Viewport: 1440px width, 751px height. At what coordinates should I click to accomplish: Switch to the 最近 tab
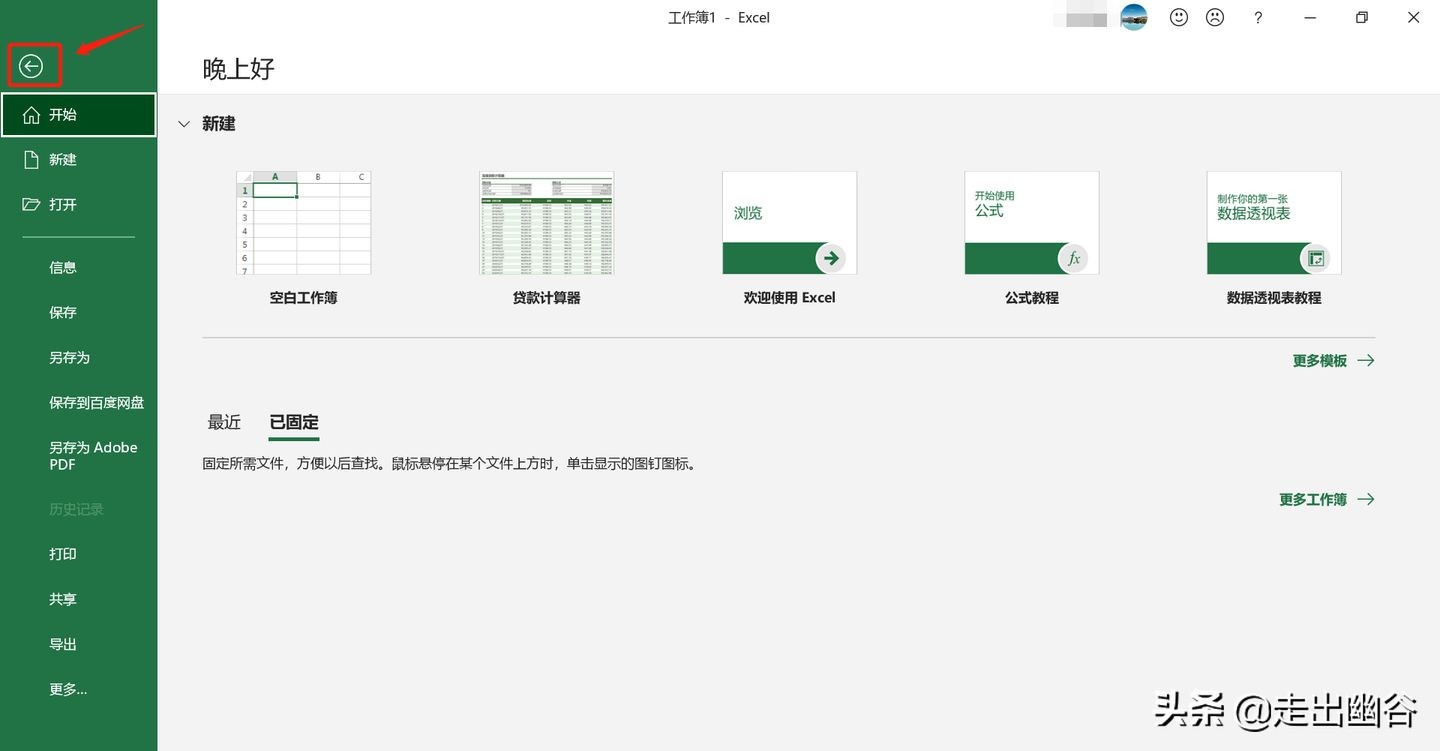pos(224,422)
